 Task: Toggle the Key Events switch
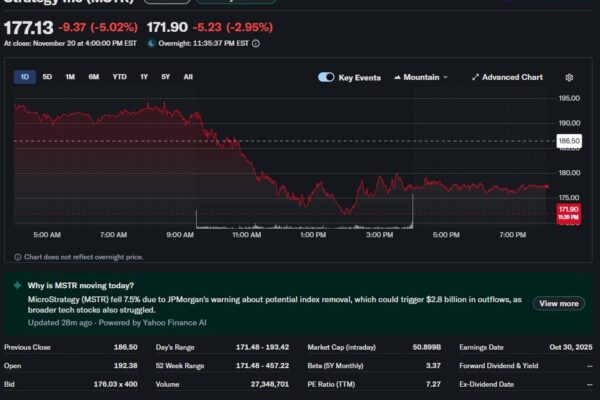coord(326,77)
